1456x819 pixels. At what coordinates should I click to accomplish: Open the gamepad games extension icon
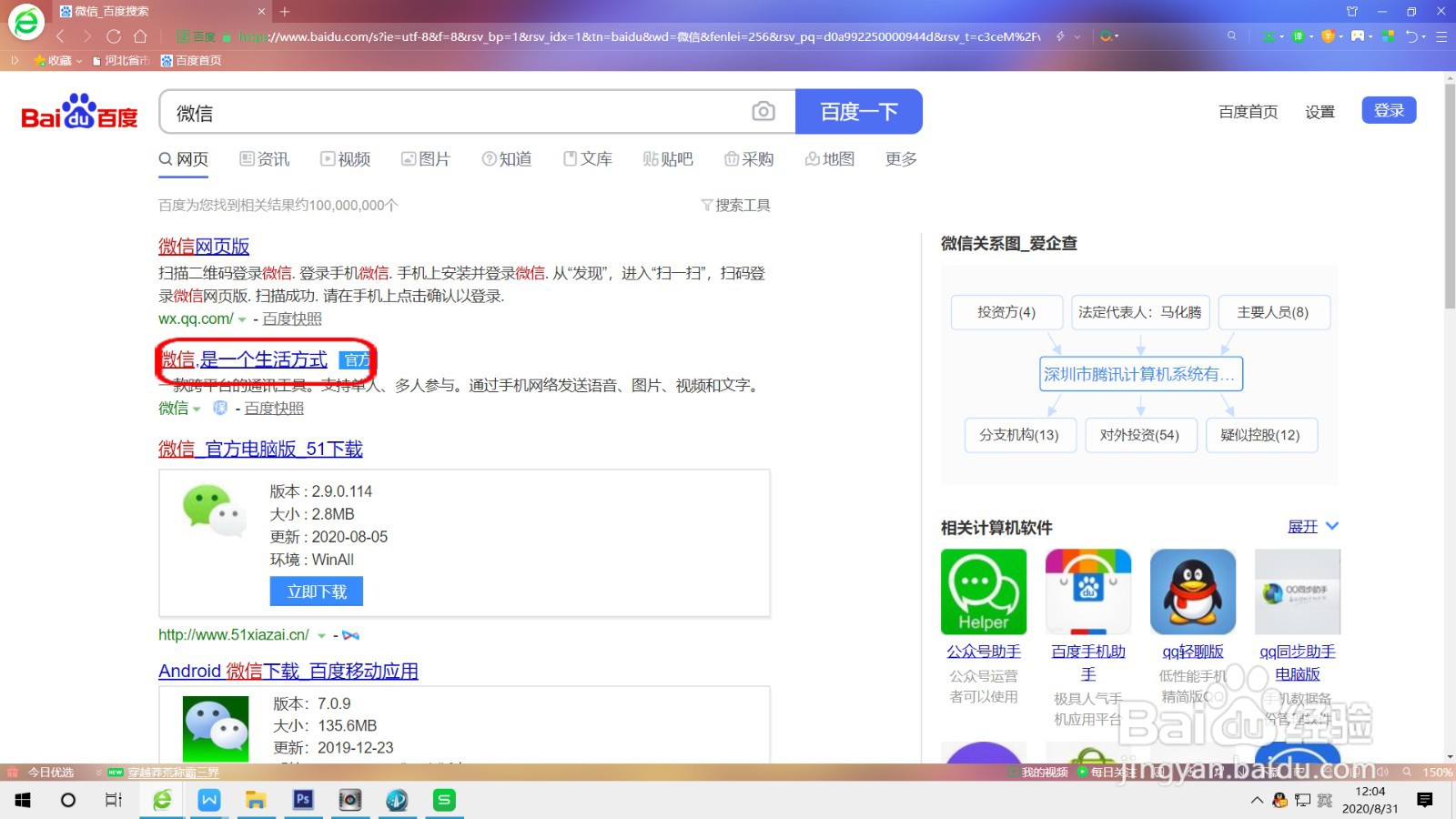click(x=1358, y=36)
